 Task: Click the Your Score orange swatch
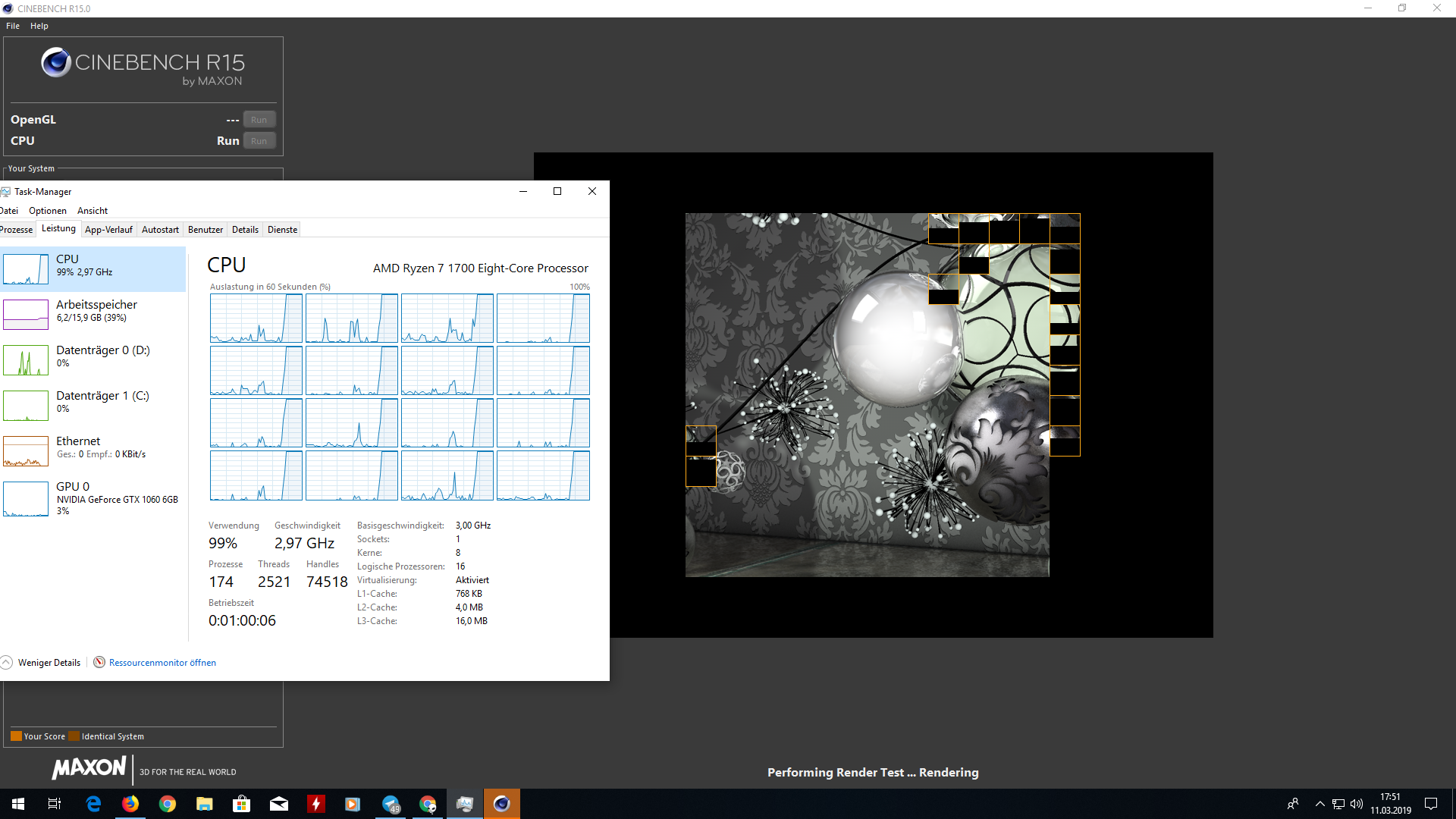click(16, 736)
